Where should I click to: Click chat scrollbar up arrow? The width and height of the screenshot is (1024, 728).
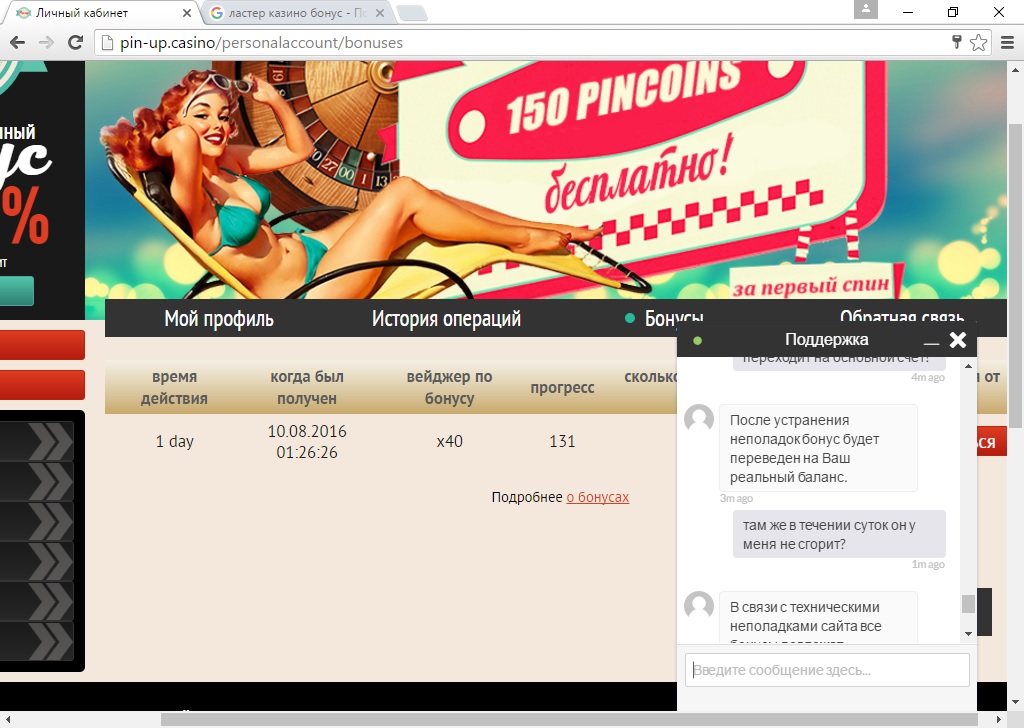968,366
